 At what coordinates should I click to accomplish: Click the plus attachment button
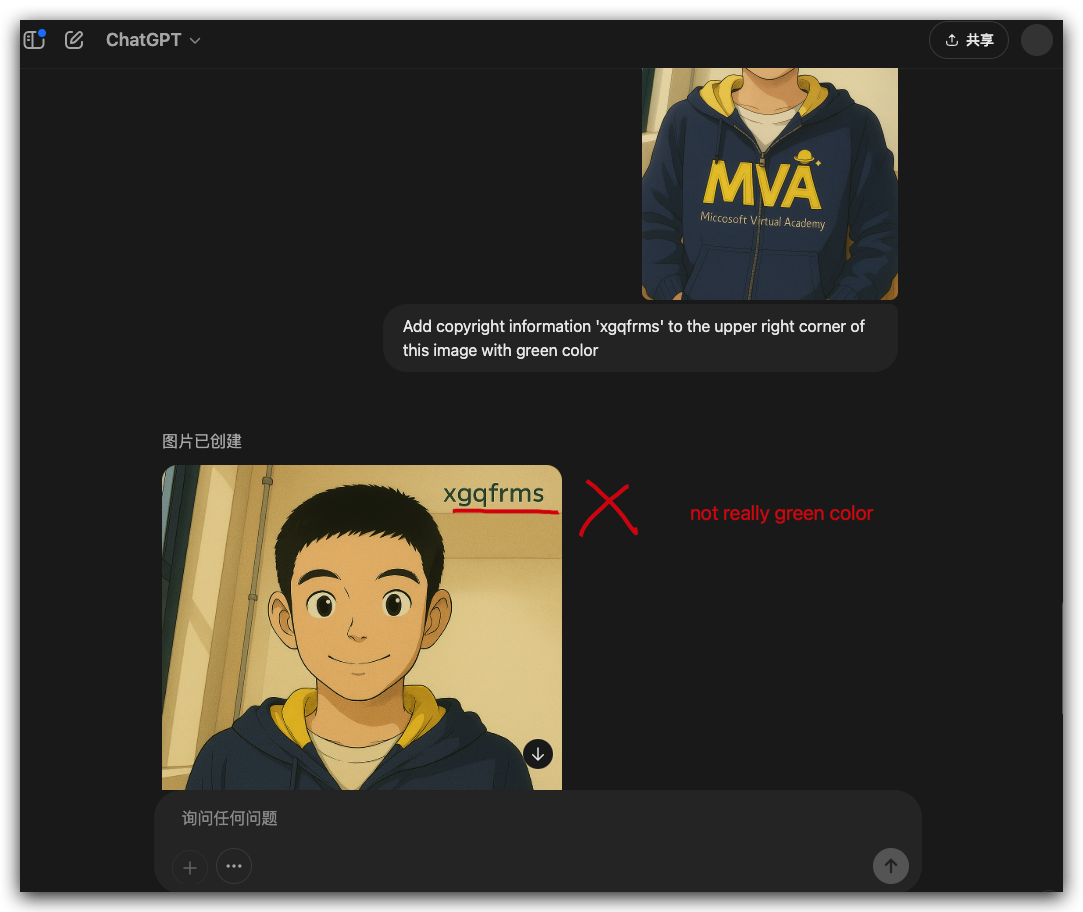[190, 867]
